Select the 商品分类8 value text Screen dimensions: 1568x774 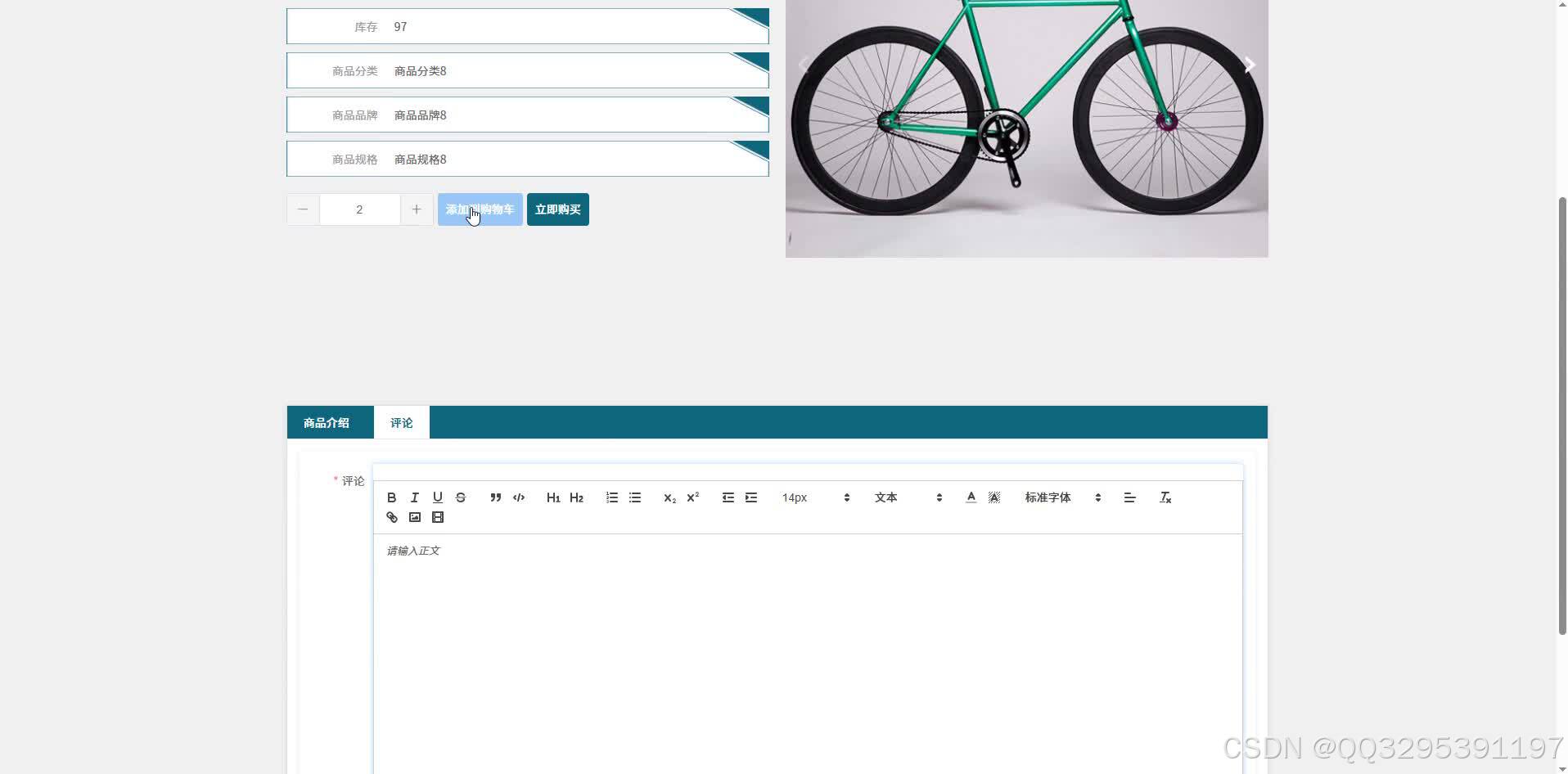point(420,71)
